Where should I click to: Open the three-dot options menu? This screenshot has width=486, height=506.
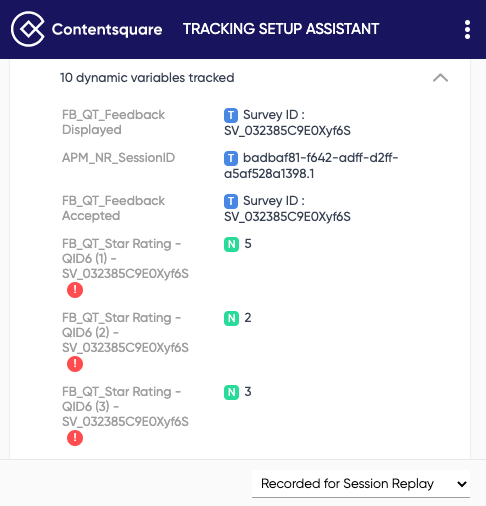[x=467, y=29]
